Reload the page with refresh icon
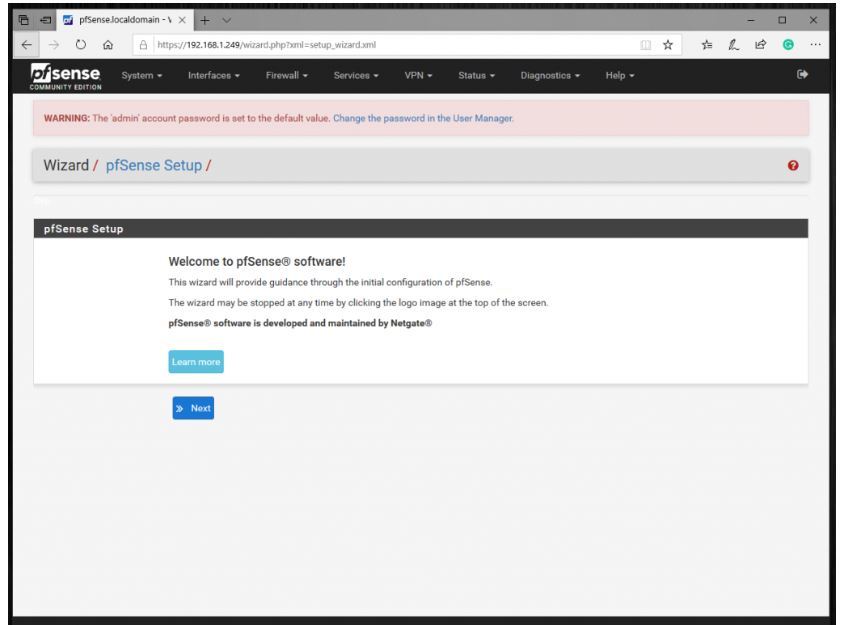The height and width of the screenshot is (625, 843). pos(81,45)
